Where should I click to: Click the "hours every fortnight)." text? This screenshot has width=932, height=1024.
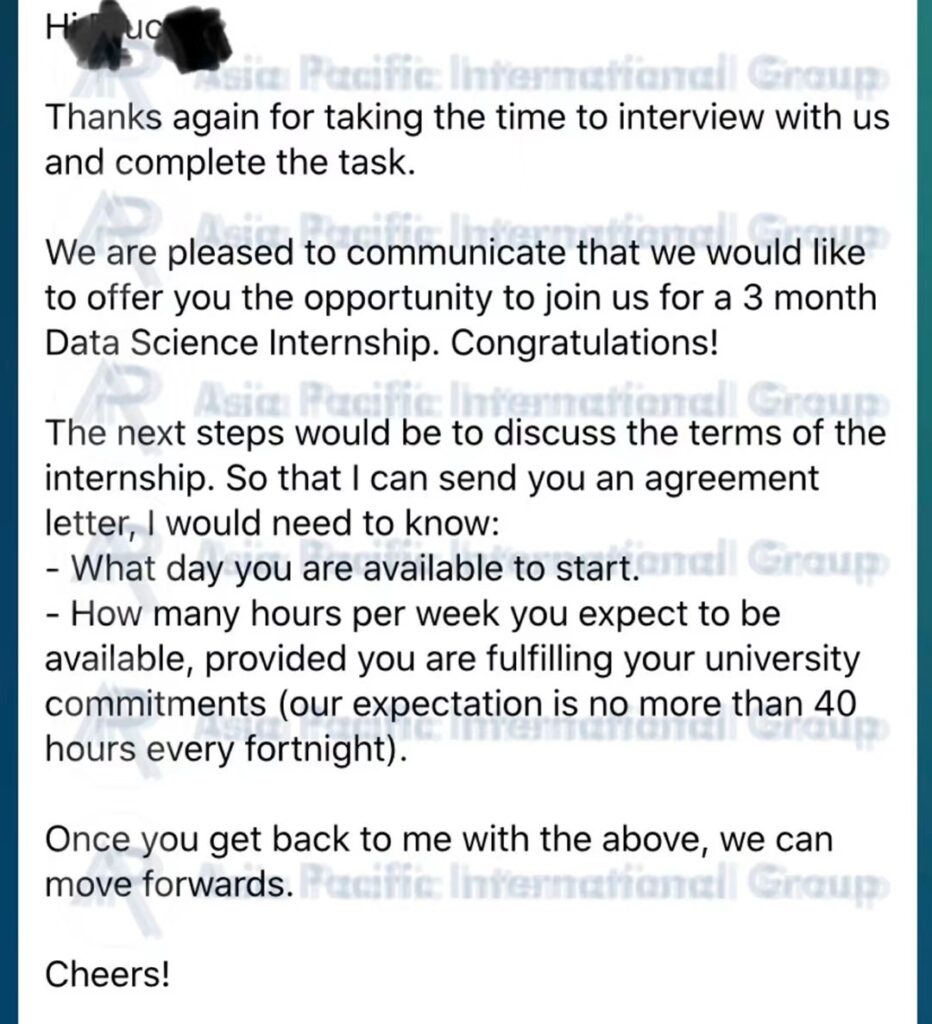click(x=225, y=750)
